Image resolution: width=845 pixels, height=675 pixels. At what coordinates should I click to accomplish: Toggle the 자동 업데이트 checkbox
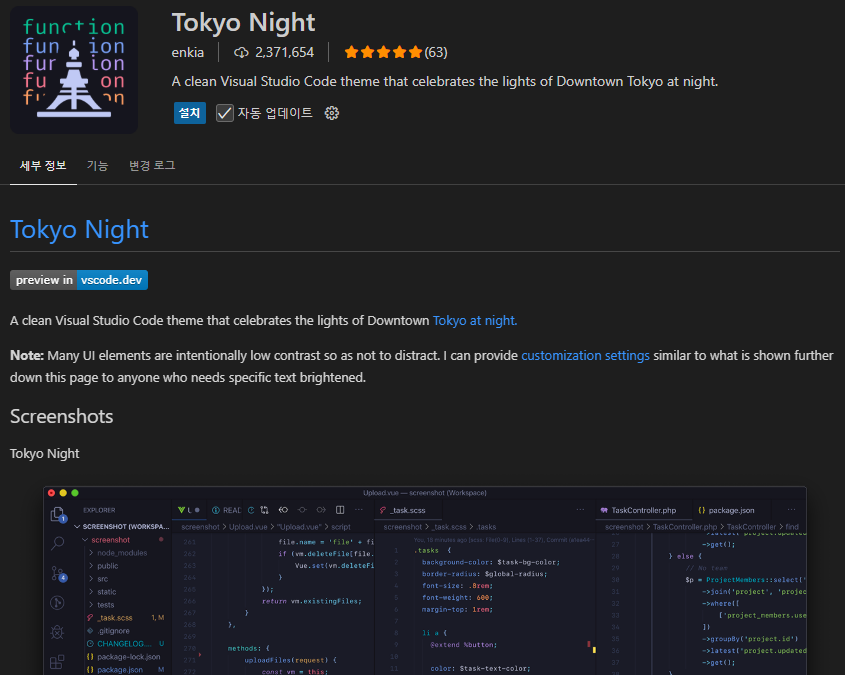click(x=225, y=113)
